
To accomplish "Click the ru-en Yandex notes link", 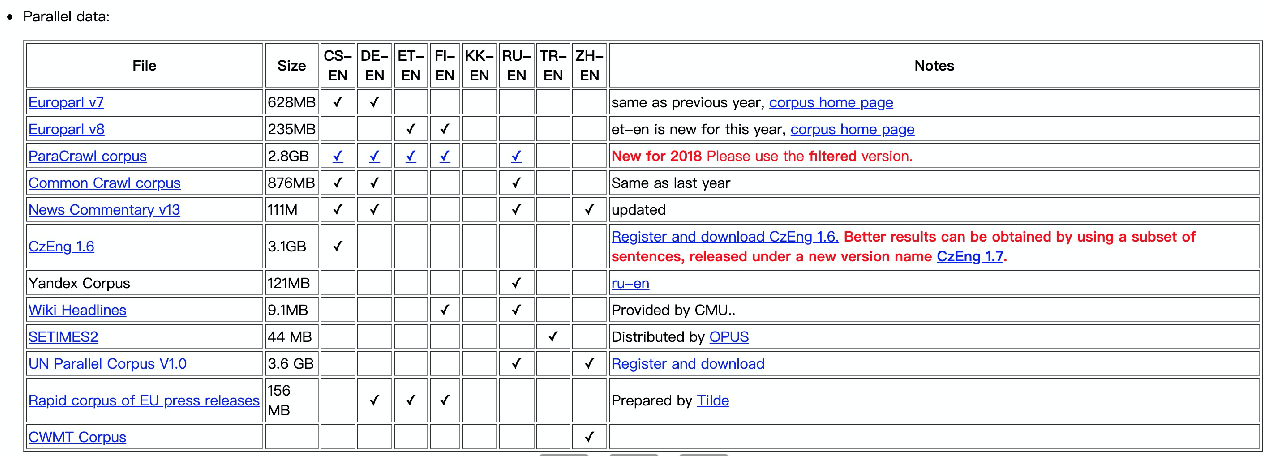I will pyautogui.click(x=630, y=283).
